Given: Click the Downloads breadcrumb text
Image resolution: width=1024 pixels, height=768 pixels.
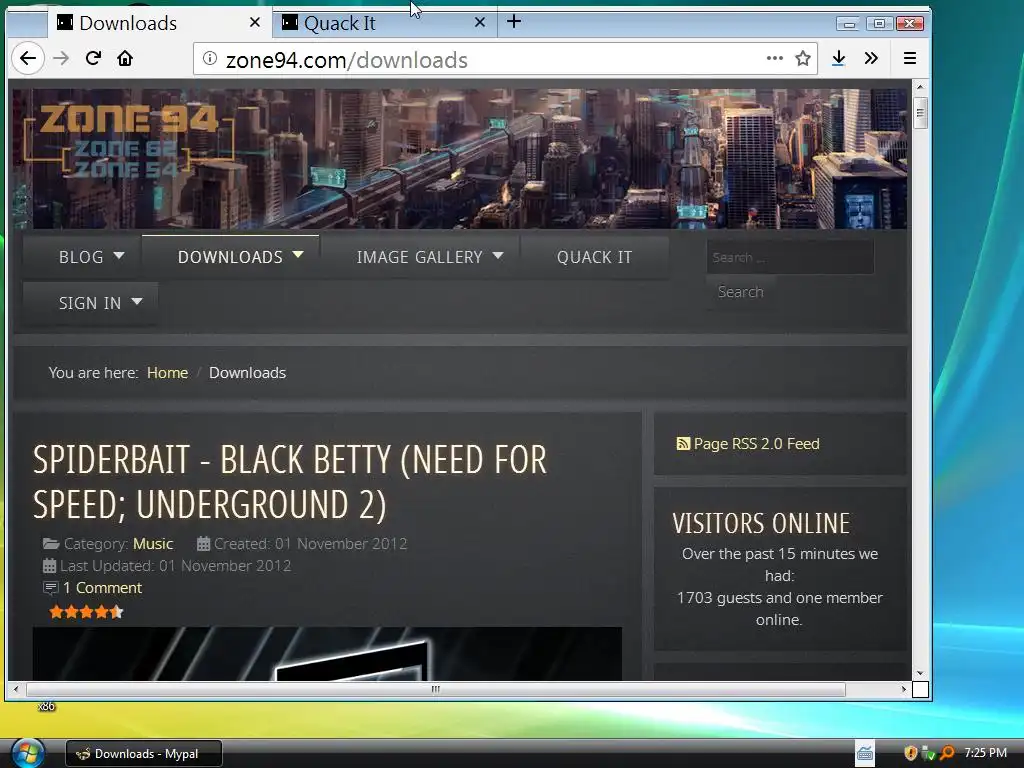Looking at the screenshot, I should 248,373.
